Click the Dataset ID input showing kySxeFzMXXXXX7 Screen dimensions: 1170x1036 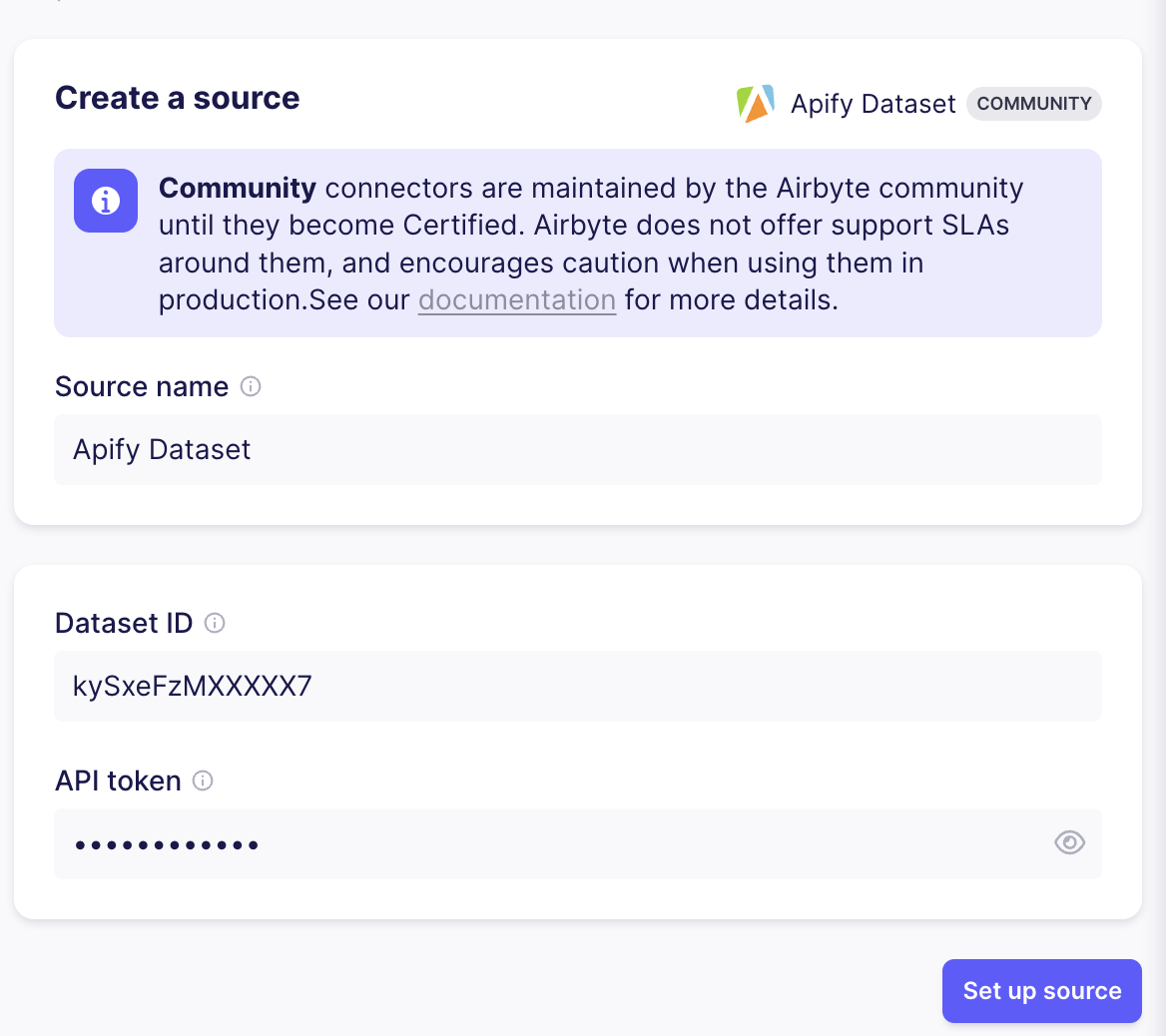pyautogui.click(x=578, y=686)
